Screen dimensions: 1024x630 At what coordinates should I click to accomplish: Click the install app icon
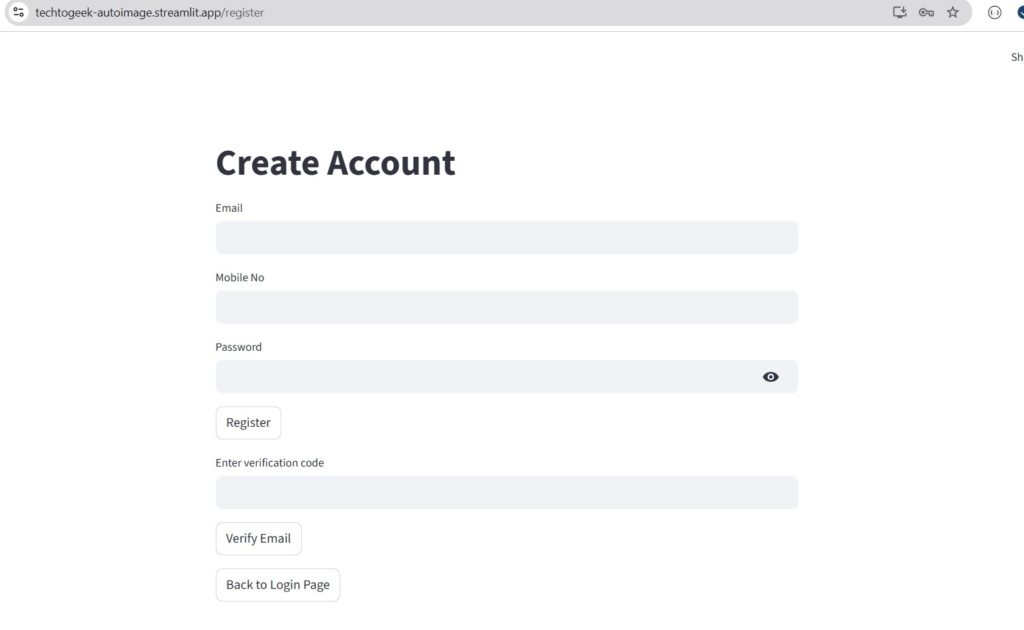pyautogui.click(x=899, y=12)
